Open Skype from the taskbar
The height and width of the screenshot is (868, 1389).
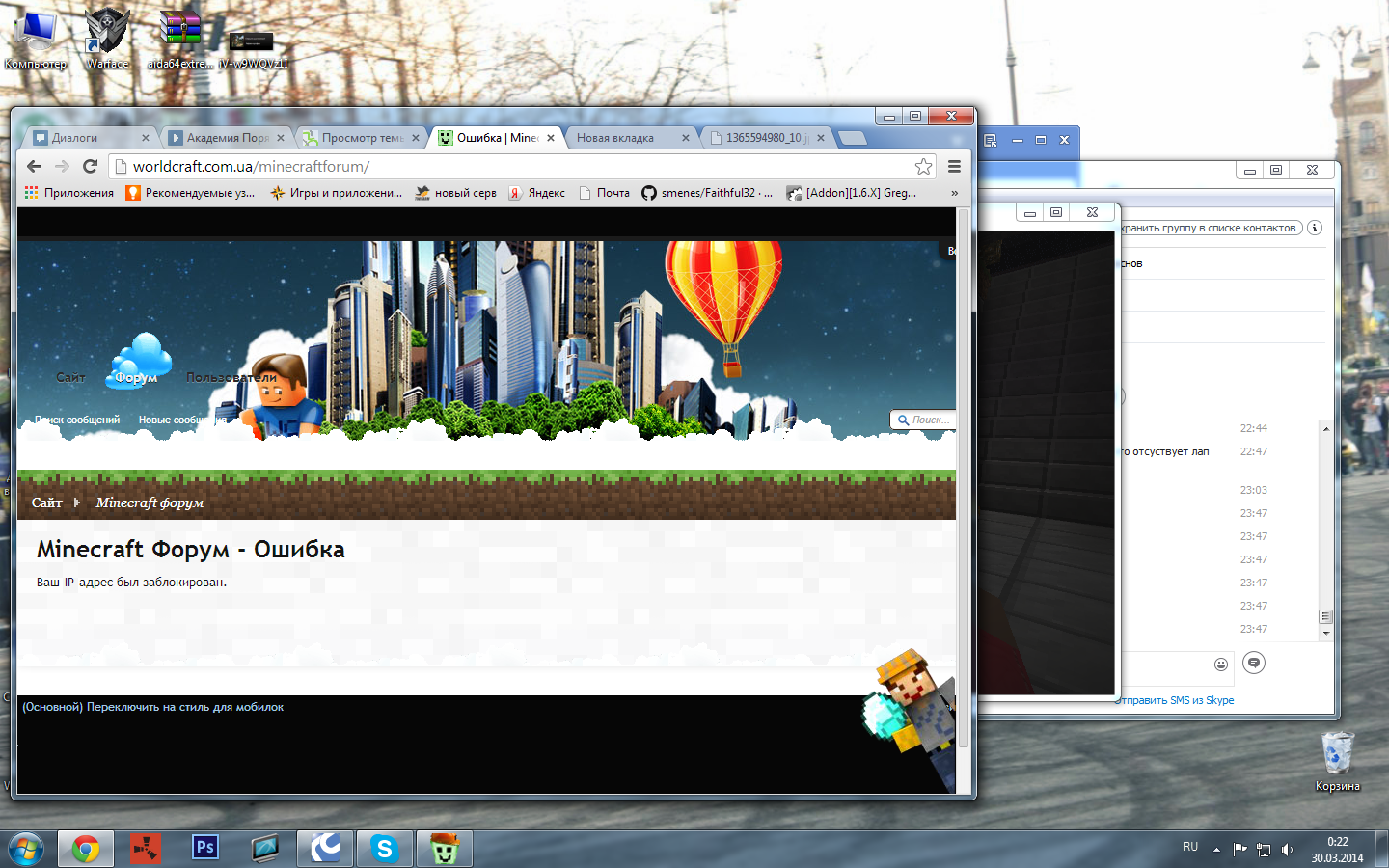385,849
